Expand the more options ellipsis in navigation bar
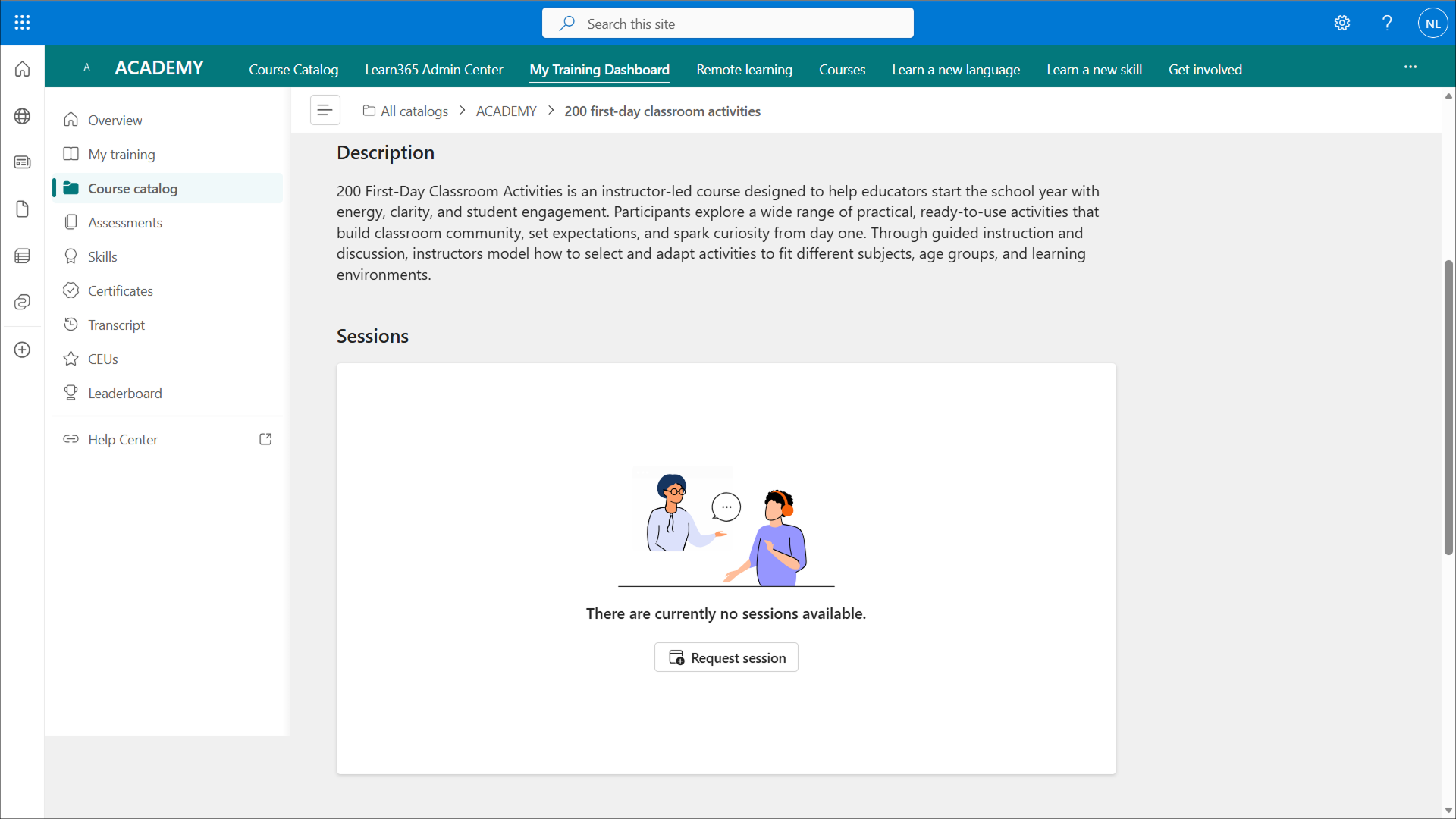The height and width of the screenshot is (819, 1456). click(1410, 67)
